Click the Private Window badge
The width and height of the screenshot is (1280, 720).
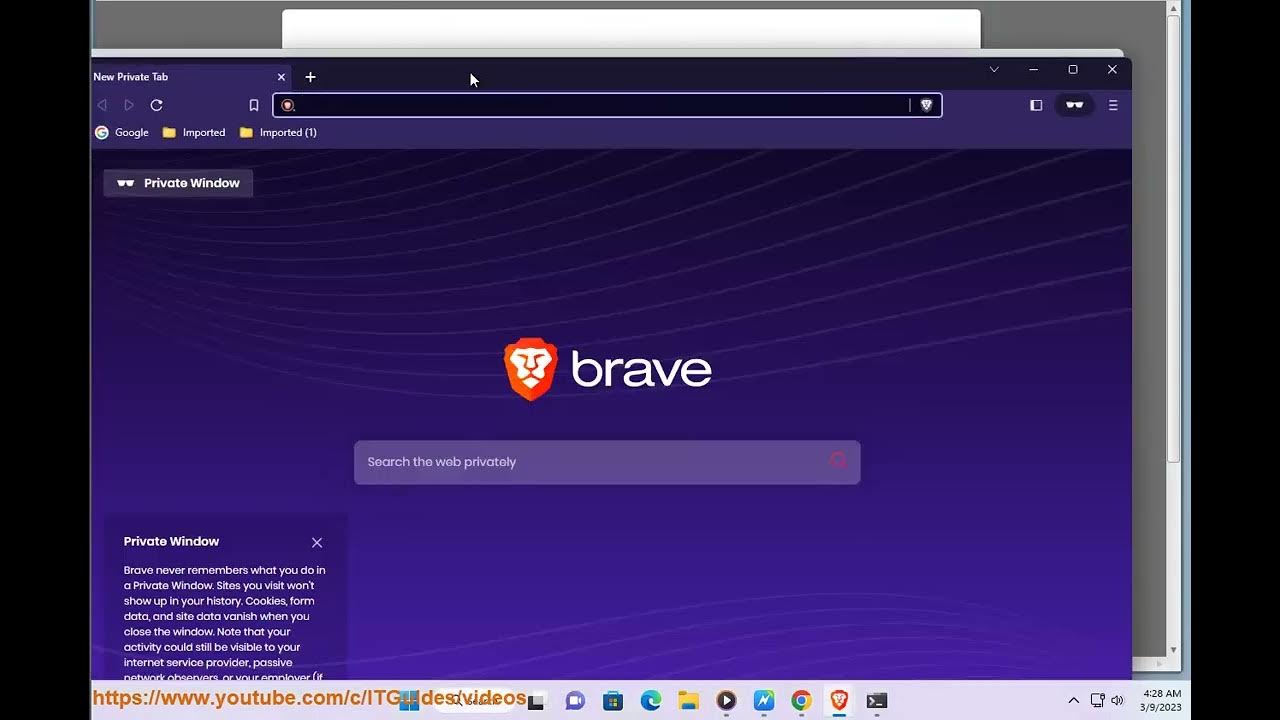click(x=178, y=183)
